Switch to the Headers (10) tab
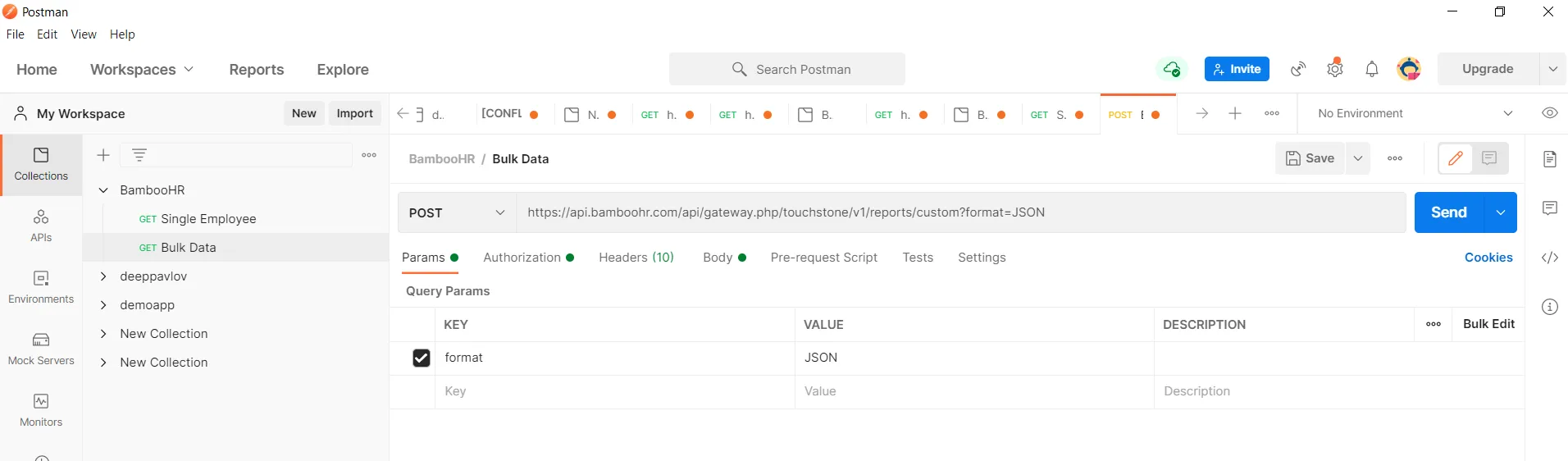1568x461 pixels. 636,258
